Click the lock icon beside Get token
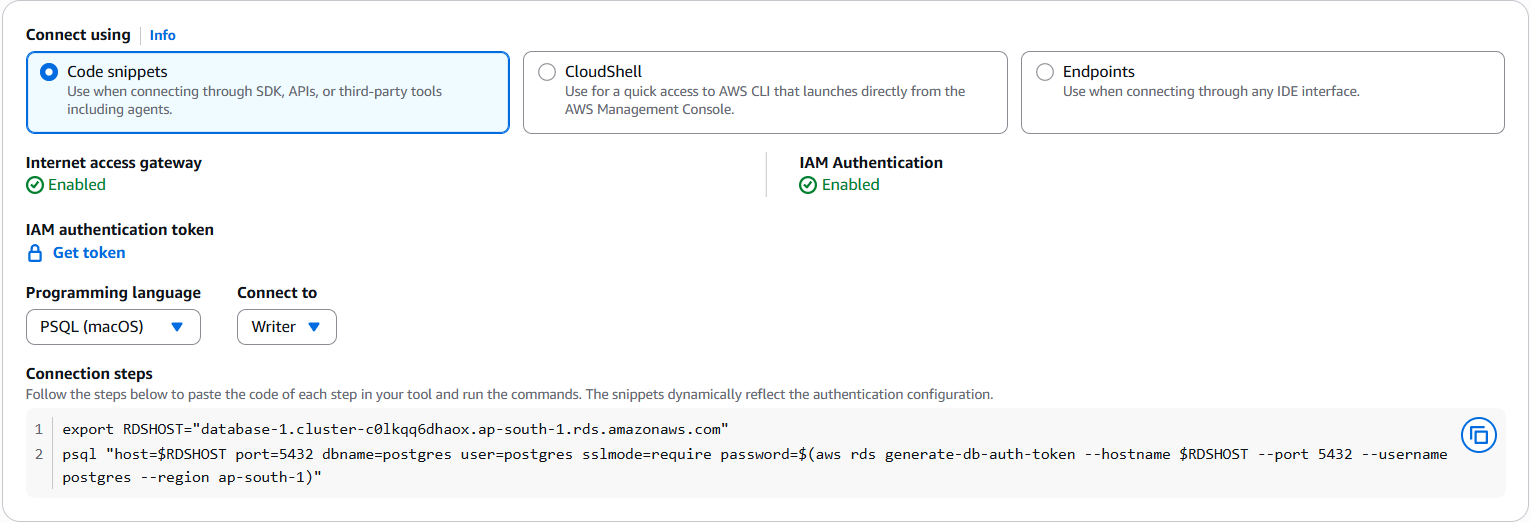The height and width of the screenshot is (522, 1530). click(35, 253)
